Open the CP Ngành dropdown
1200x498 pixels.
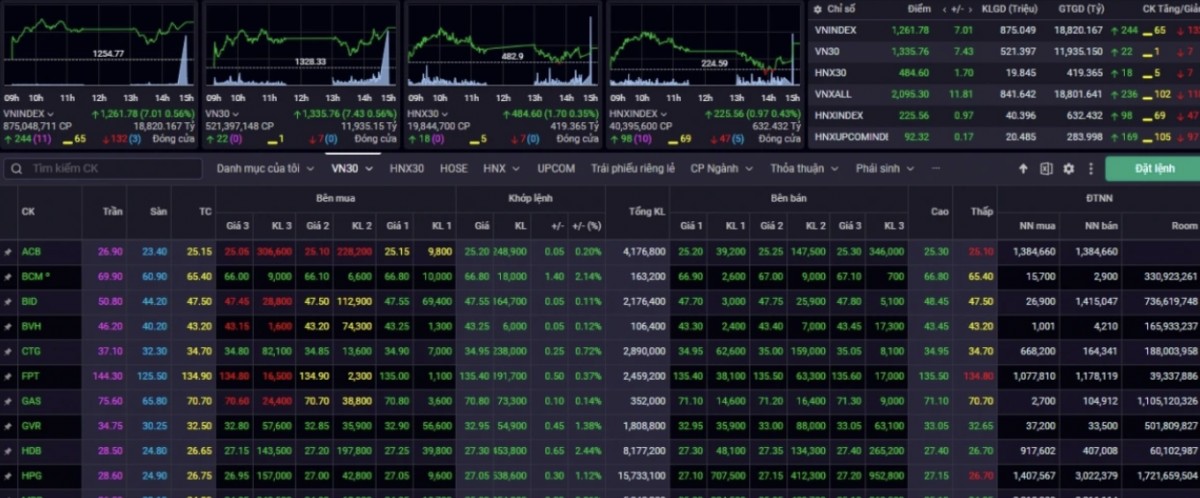click(x=722, y=169)
